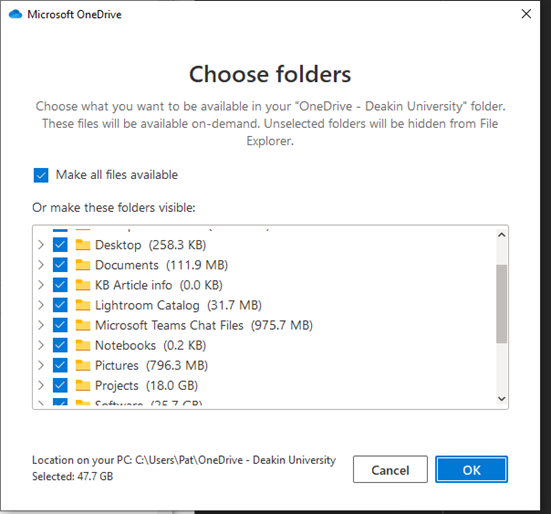Click the OK button
Screen dimensions: 551x514
click(x=471, y=469)
